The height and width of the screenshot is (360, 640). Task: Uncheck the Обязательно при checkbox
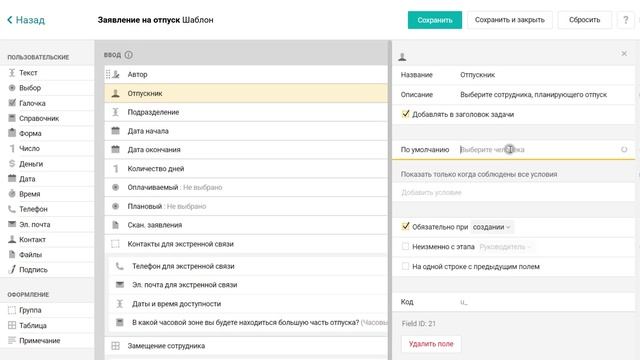[405, 226]
